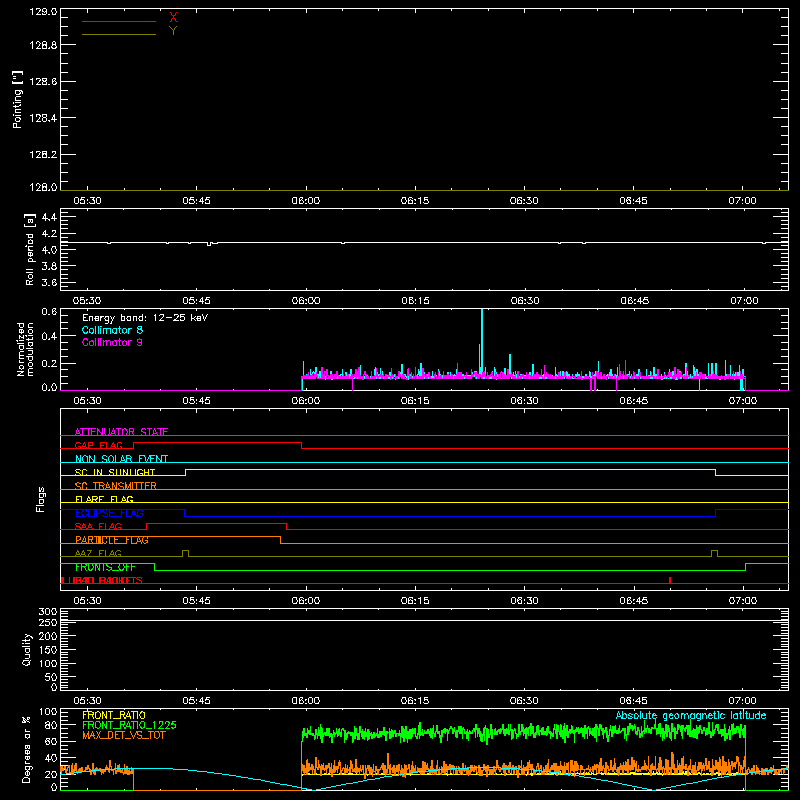Click the FLARE_FLAG label
This screenshot has height=800, width=800.
pos(104,499)
